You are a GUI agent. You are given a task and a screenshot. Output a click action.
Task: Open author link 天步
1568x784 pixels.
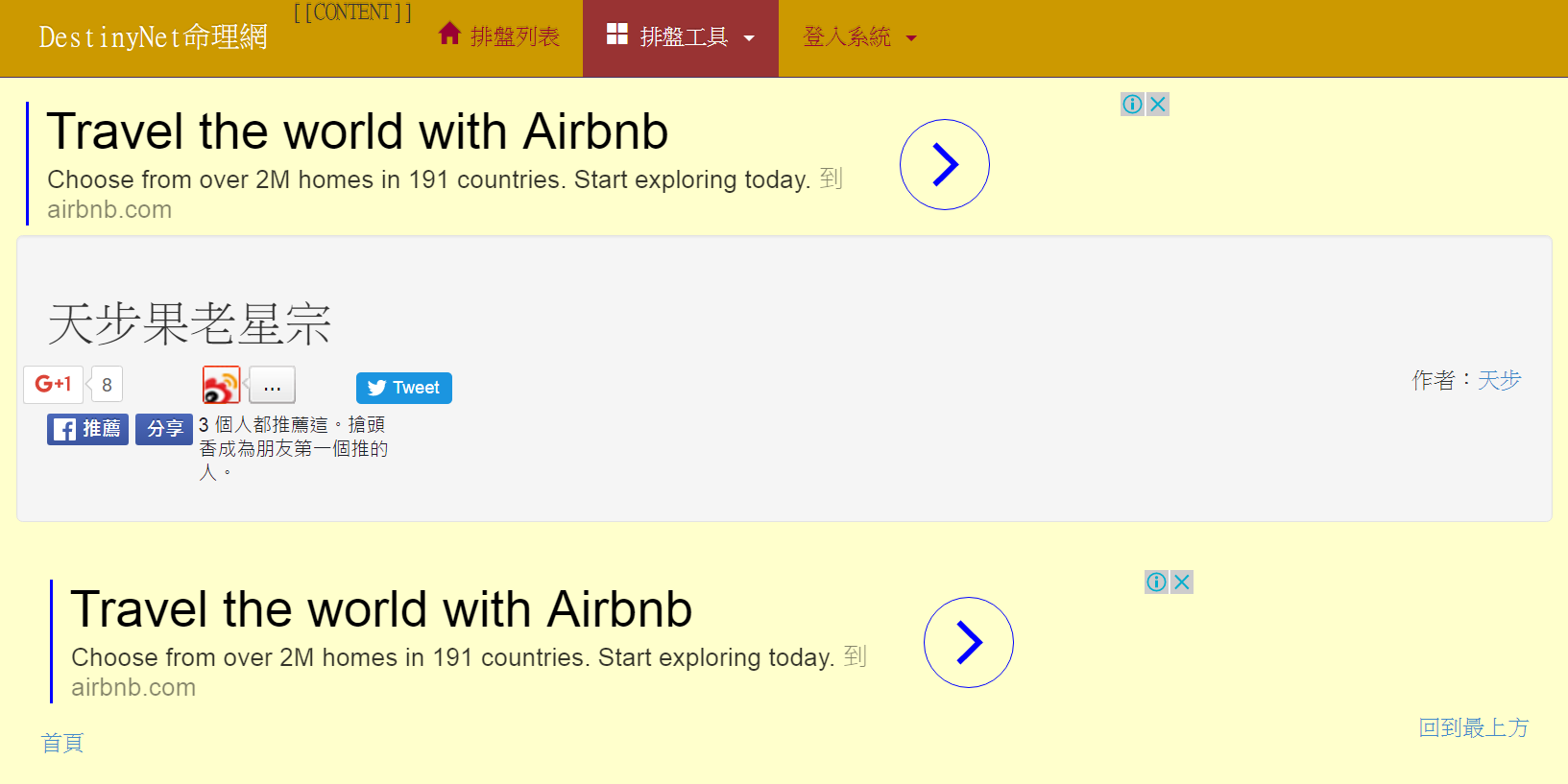click(1499, 380)
